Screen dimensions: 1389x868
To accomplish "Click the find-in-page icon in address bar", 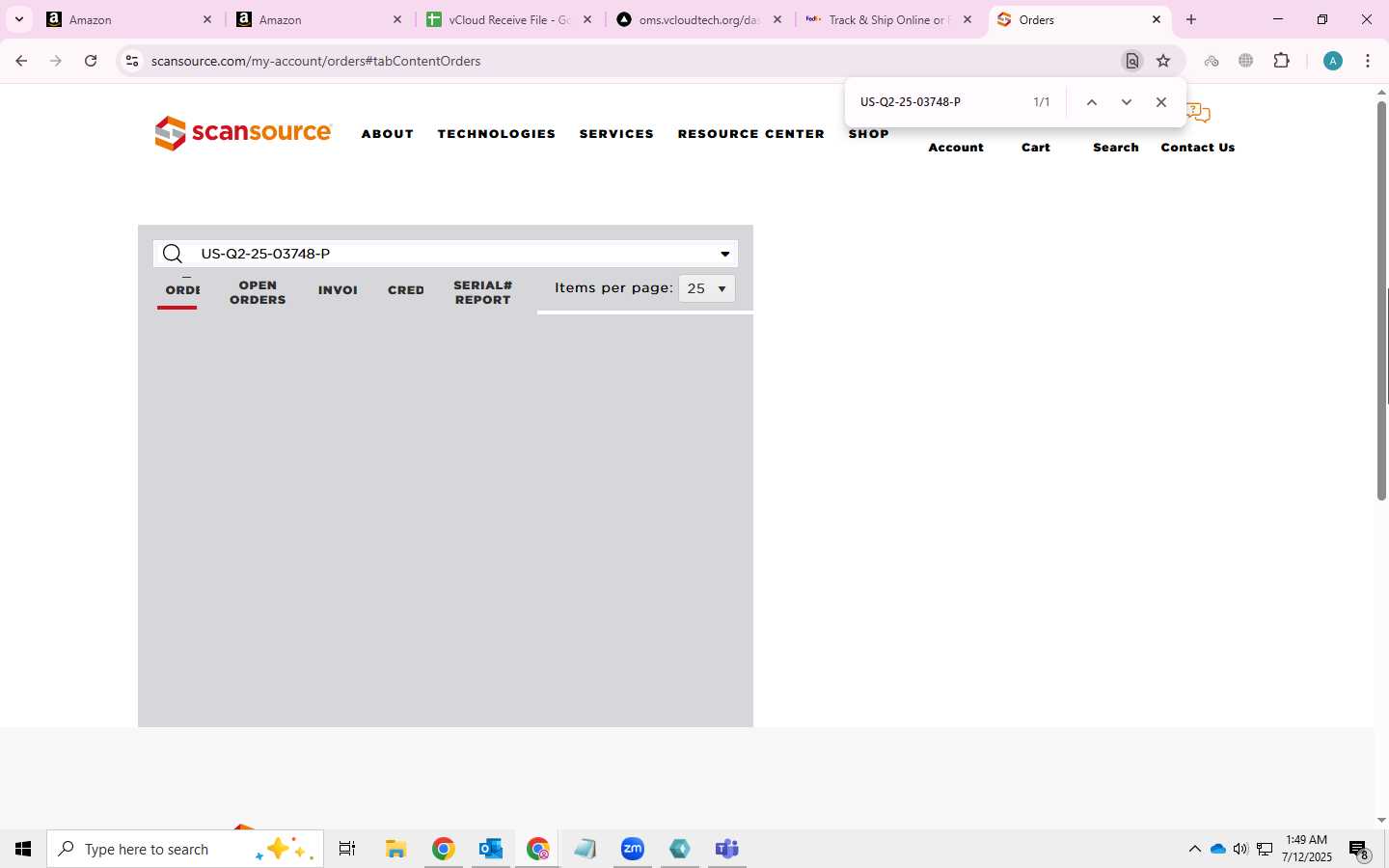I will pos(1131,61).
